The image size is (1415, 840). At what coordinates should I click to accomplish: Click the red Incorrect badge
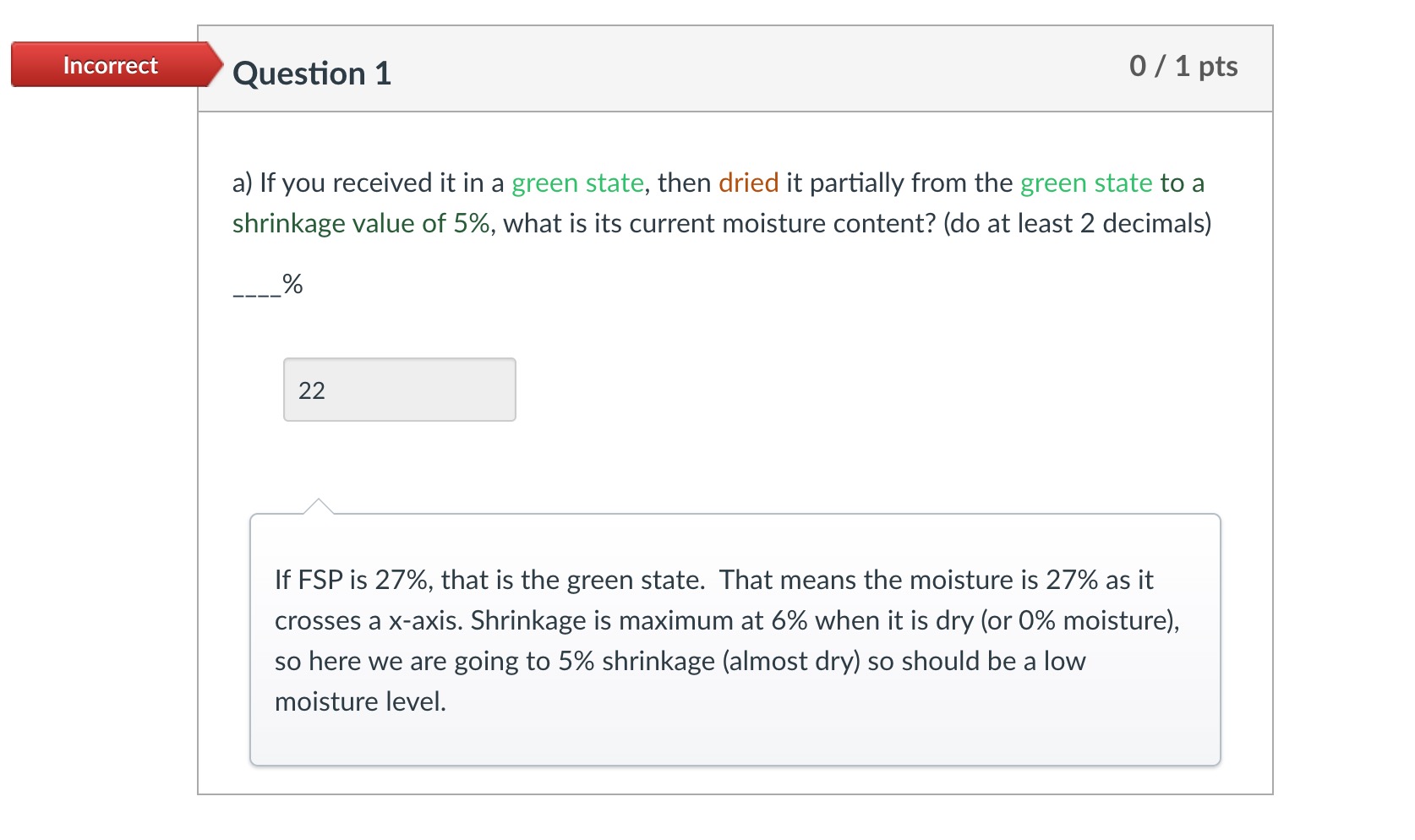(111, 65)
